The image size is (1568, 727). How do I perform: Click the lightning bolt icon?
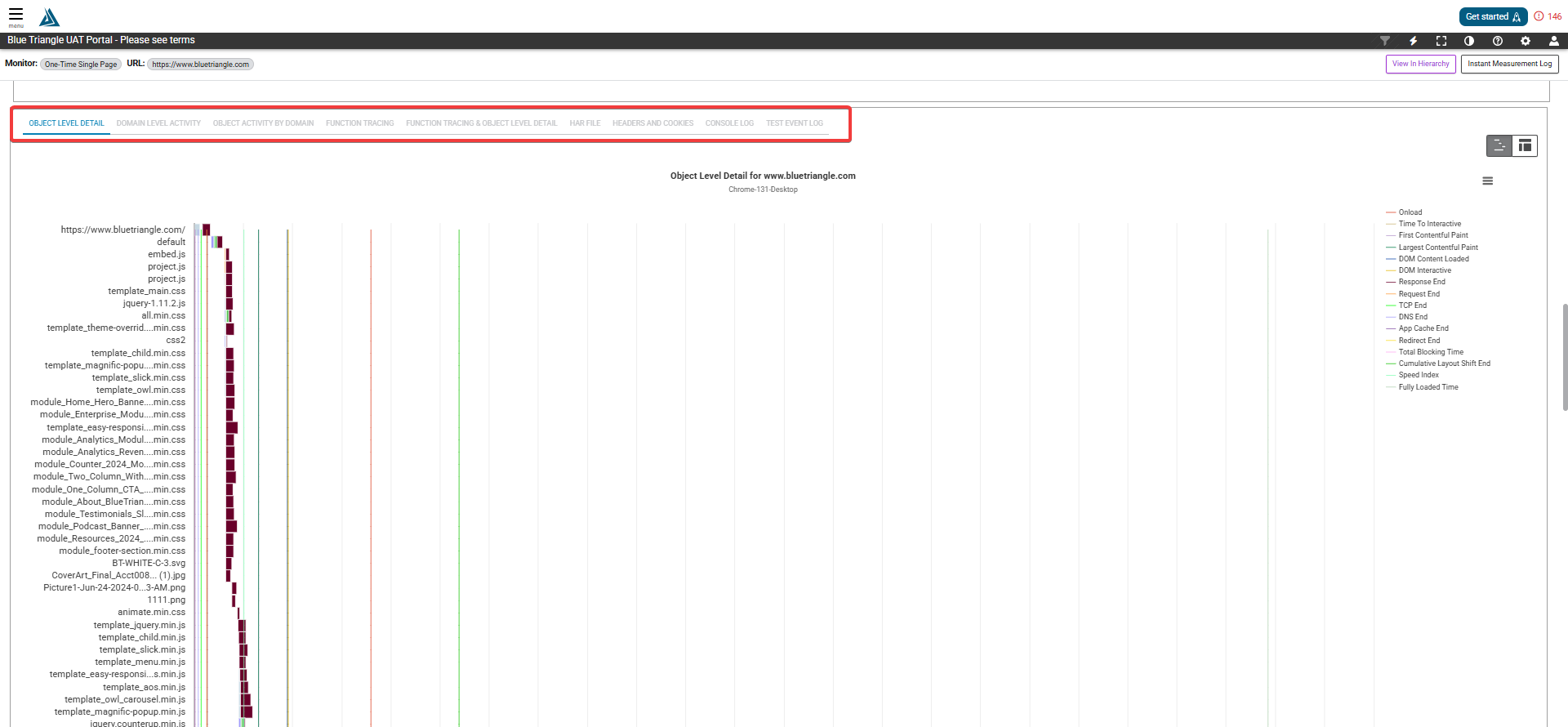point(1413,41)
